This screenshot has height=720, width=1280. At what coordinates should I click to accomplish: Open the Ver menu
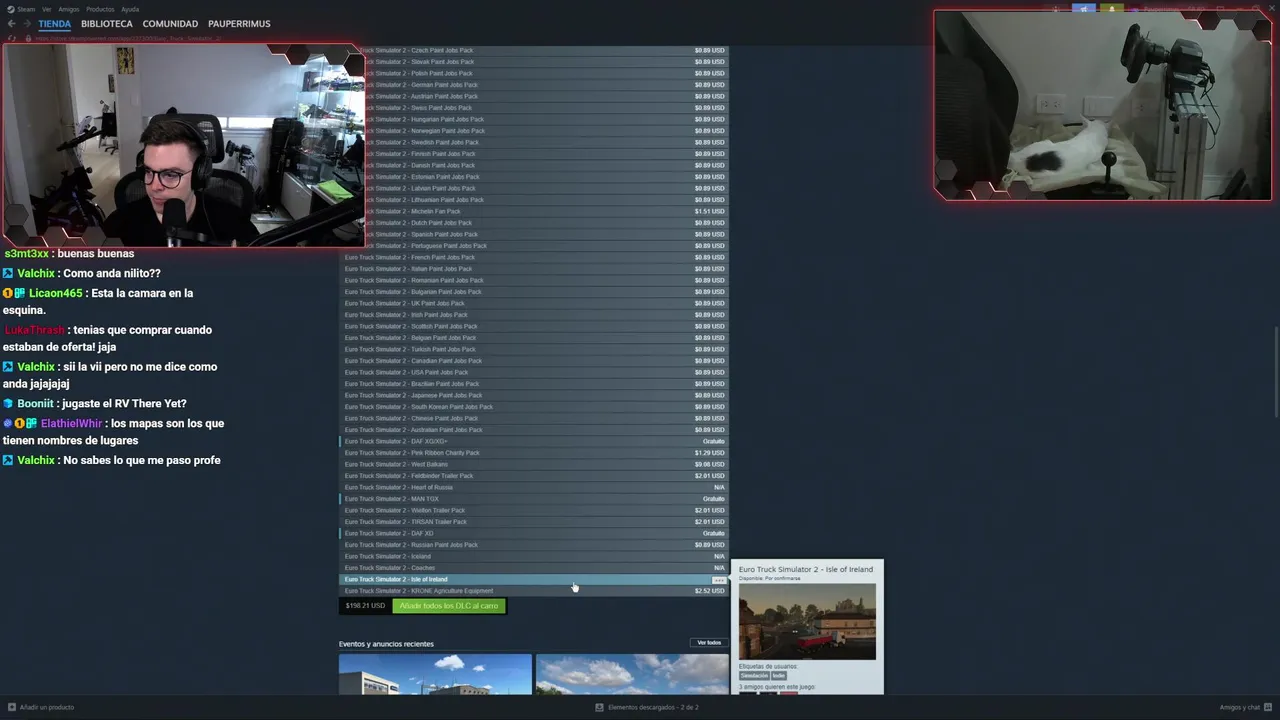[x=46, y=9]
